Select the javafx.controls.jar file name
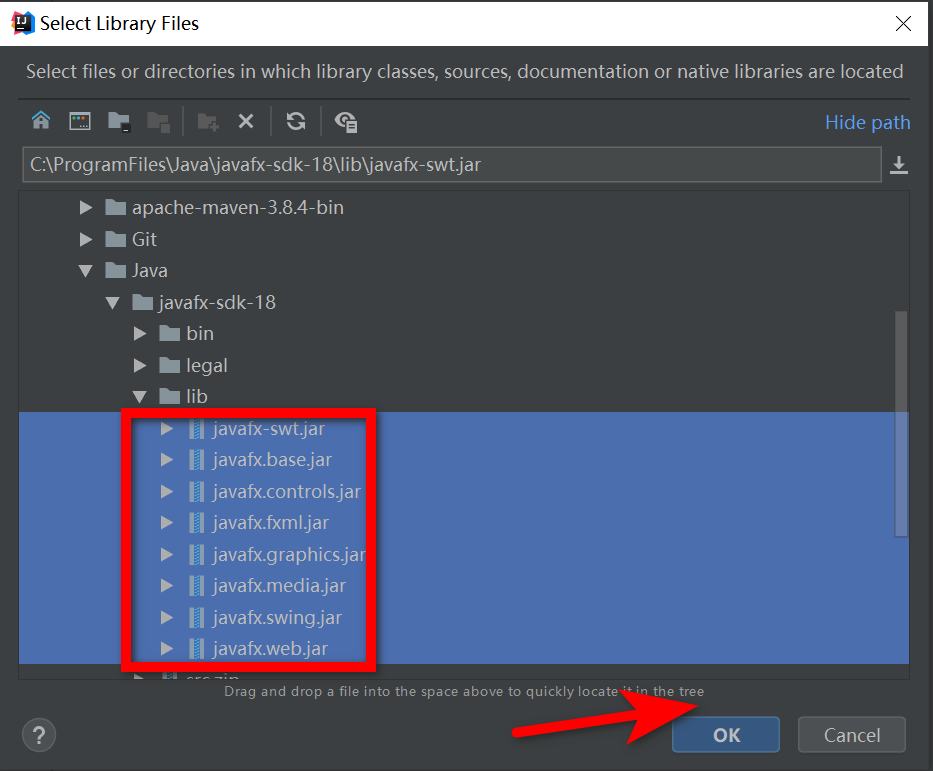Image resolution: width=933 pixels, height=771 pixels. pos(287,491)
